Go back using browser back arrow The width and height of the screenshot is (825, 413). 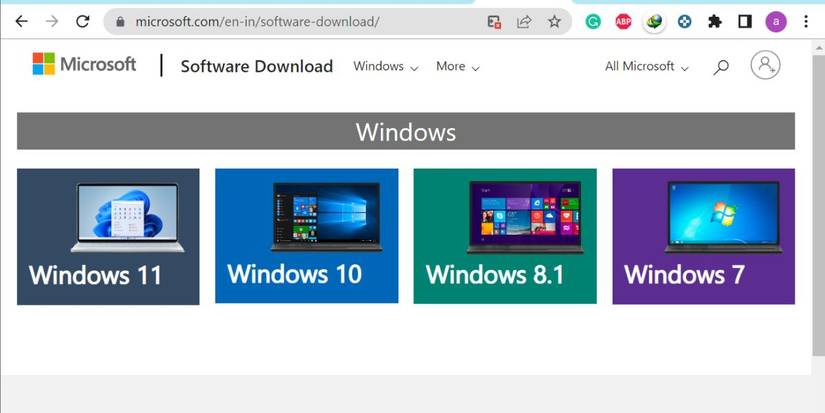(x=21, y=22)
